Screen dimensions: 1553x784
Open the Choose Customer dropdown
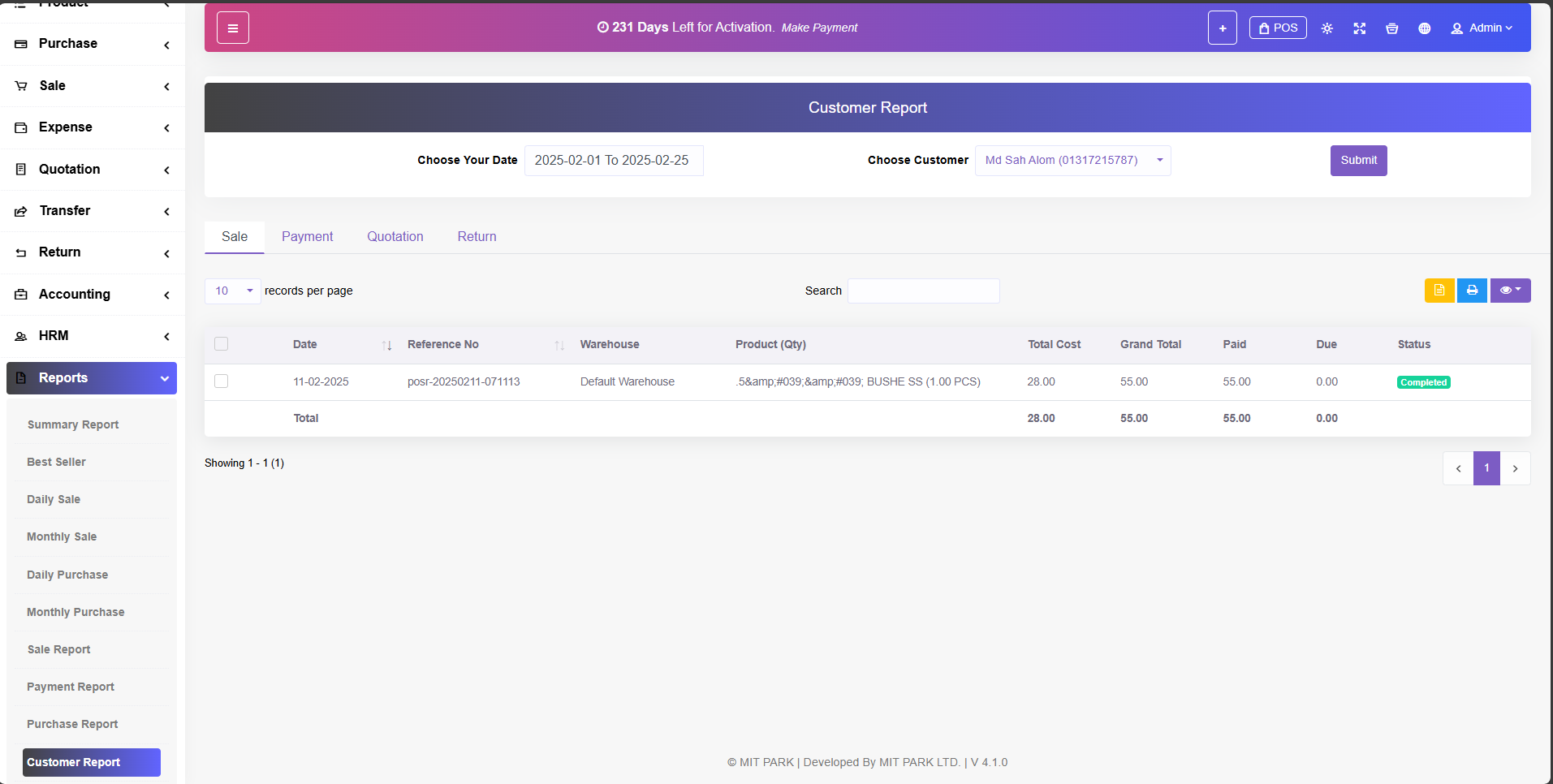click(x=1072, y=161)
